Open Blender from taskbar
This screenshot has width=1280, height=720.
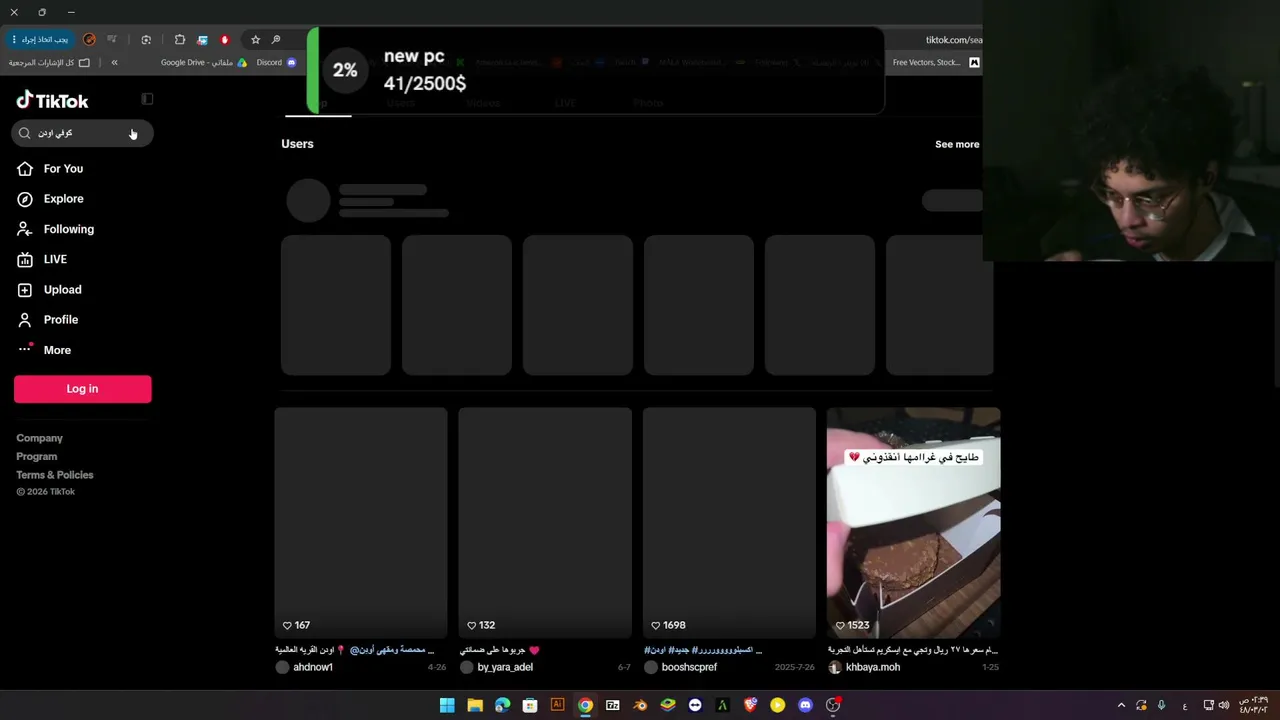pyautogui.click(x=640, y=705)
